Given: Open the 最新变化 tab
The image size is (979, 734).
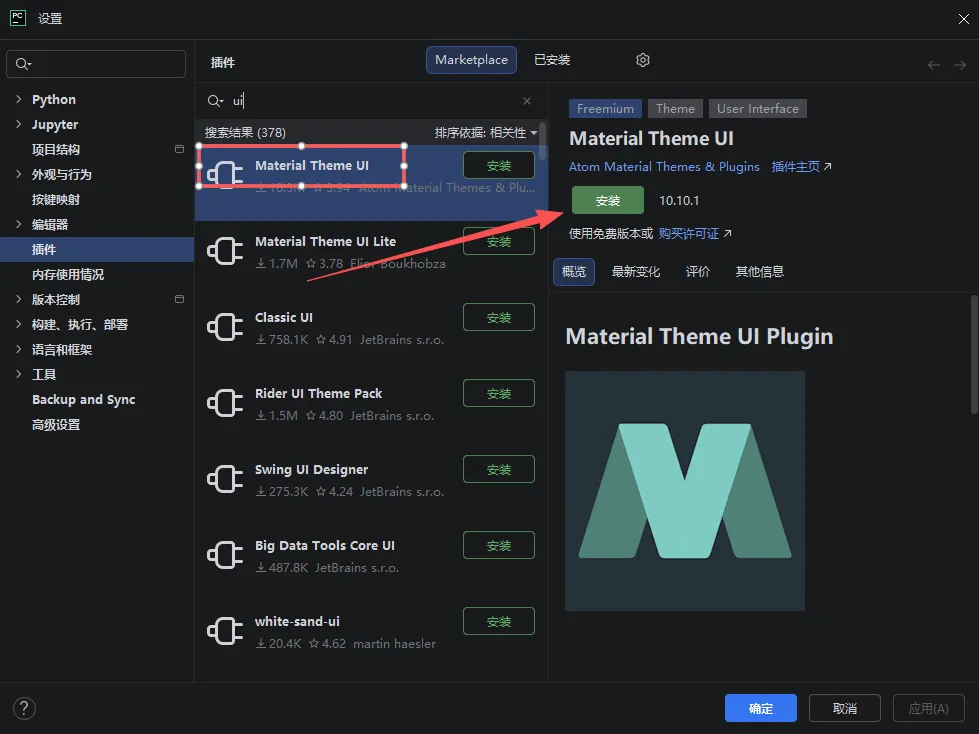Looking at the screenshot, I should point(636,272).
